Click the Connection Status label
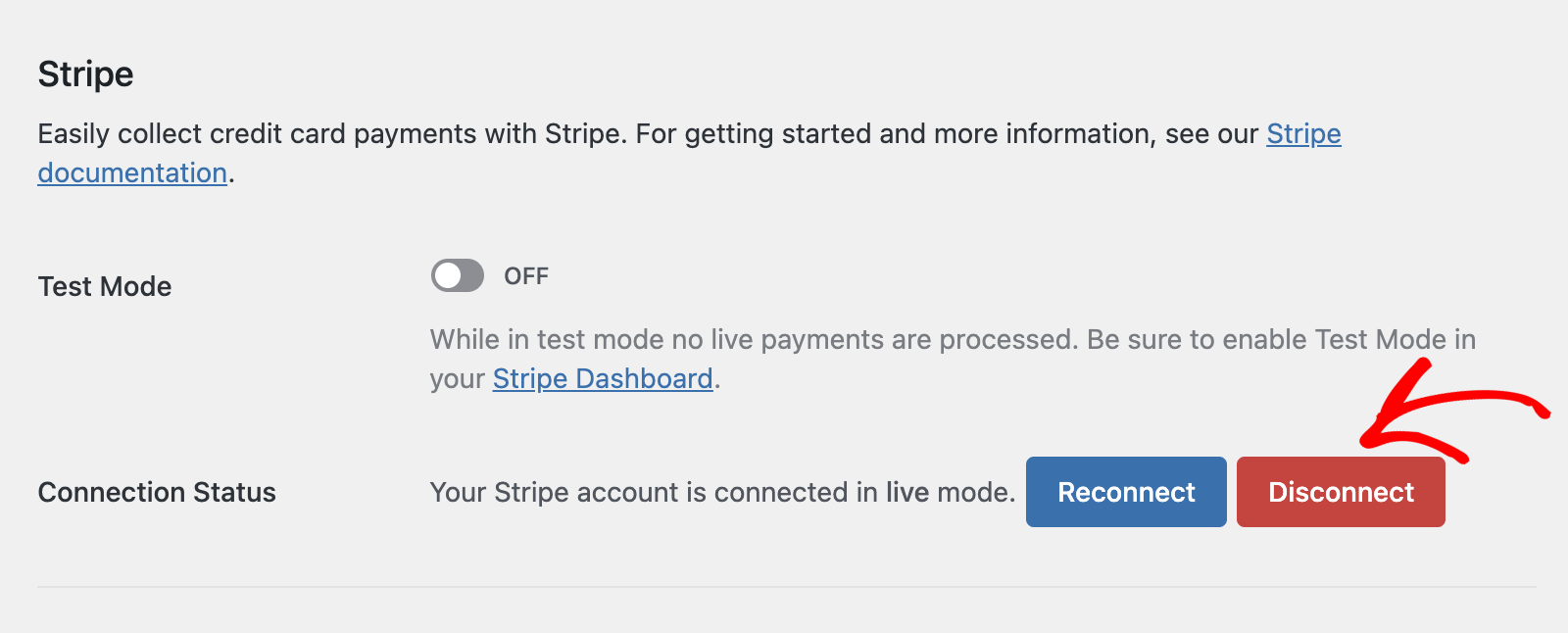Viewport: 1568px width, 633px height. coord(157,492)
